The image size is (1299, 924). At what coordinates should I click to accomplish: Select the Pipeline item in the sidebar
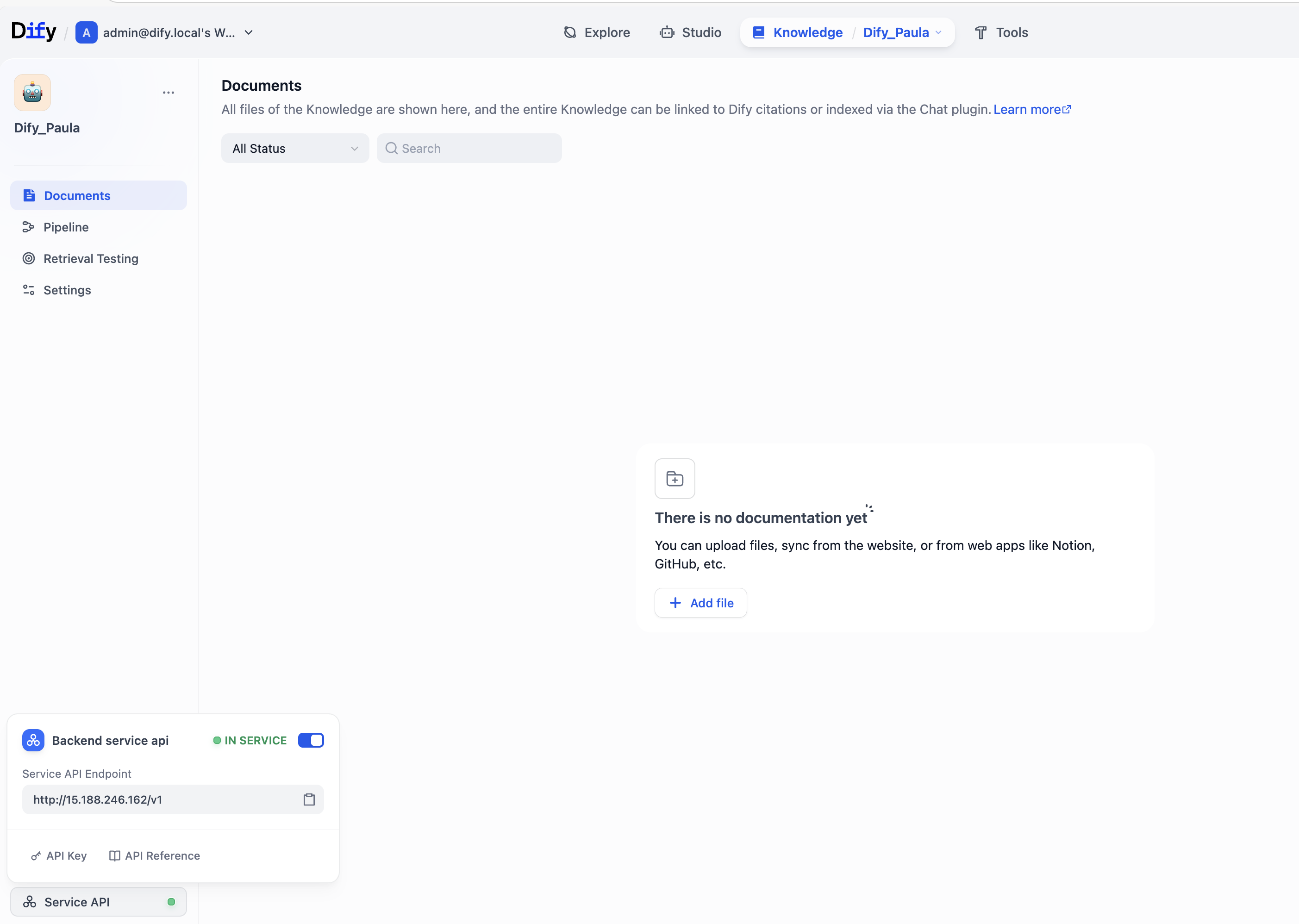click(66, 226)
